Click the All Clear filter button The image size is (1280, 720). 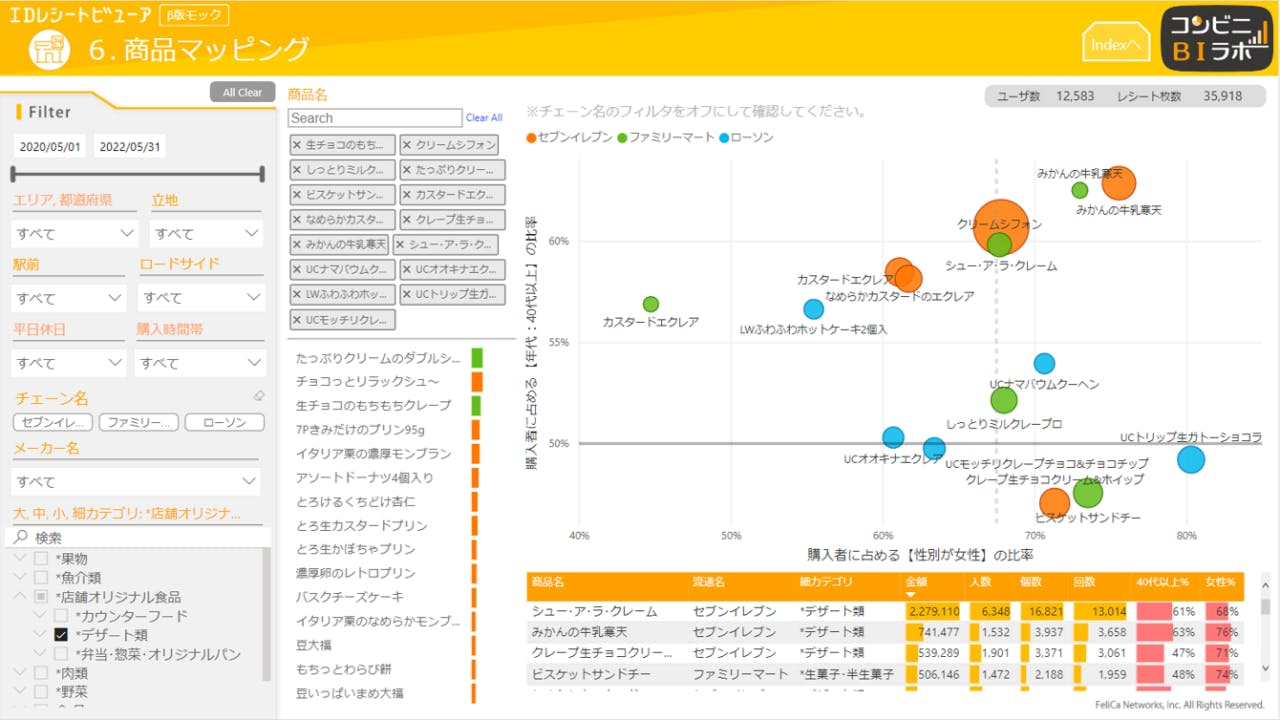point(242,92)
